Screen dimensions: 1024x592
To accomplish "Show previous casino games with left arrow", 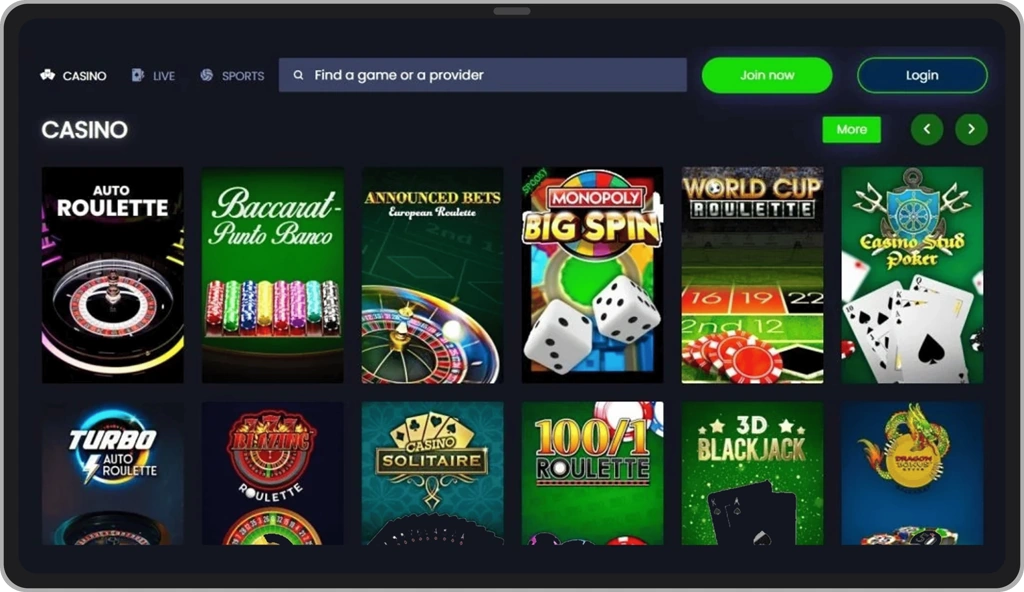I will click(927, 129).
